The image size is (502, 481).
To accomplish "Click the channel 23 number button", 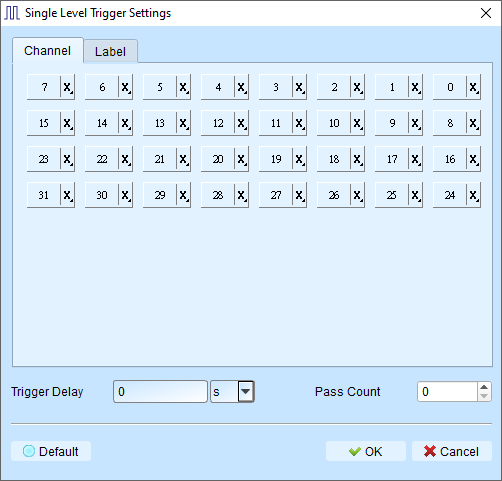I will (x=44, y=159).
